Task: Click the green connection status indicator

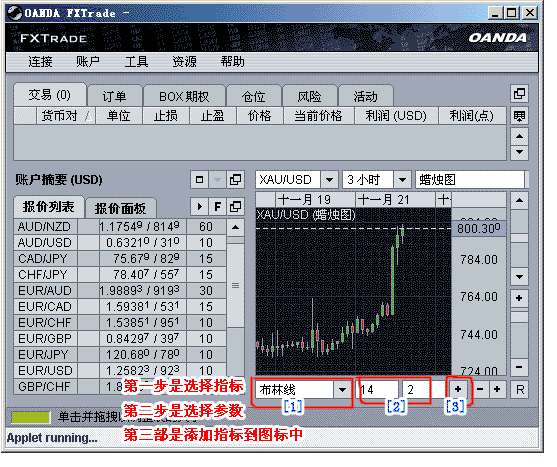Action: (31, 417)
